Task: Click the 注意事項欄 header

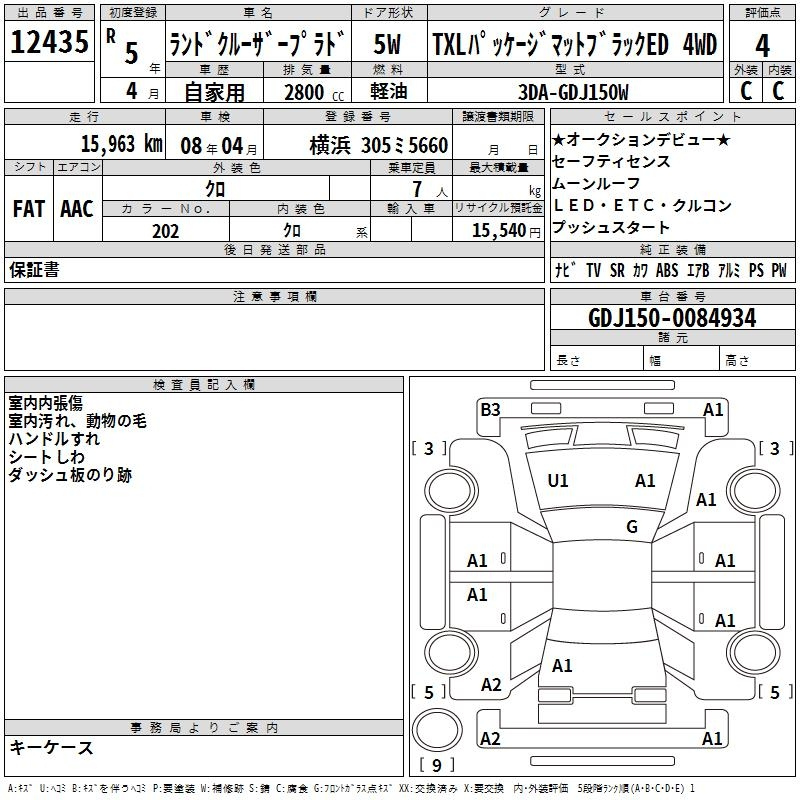Action: pyautogui.click(x=274, y=296)
